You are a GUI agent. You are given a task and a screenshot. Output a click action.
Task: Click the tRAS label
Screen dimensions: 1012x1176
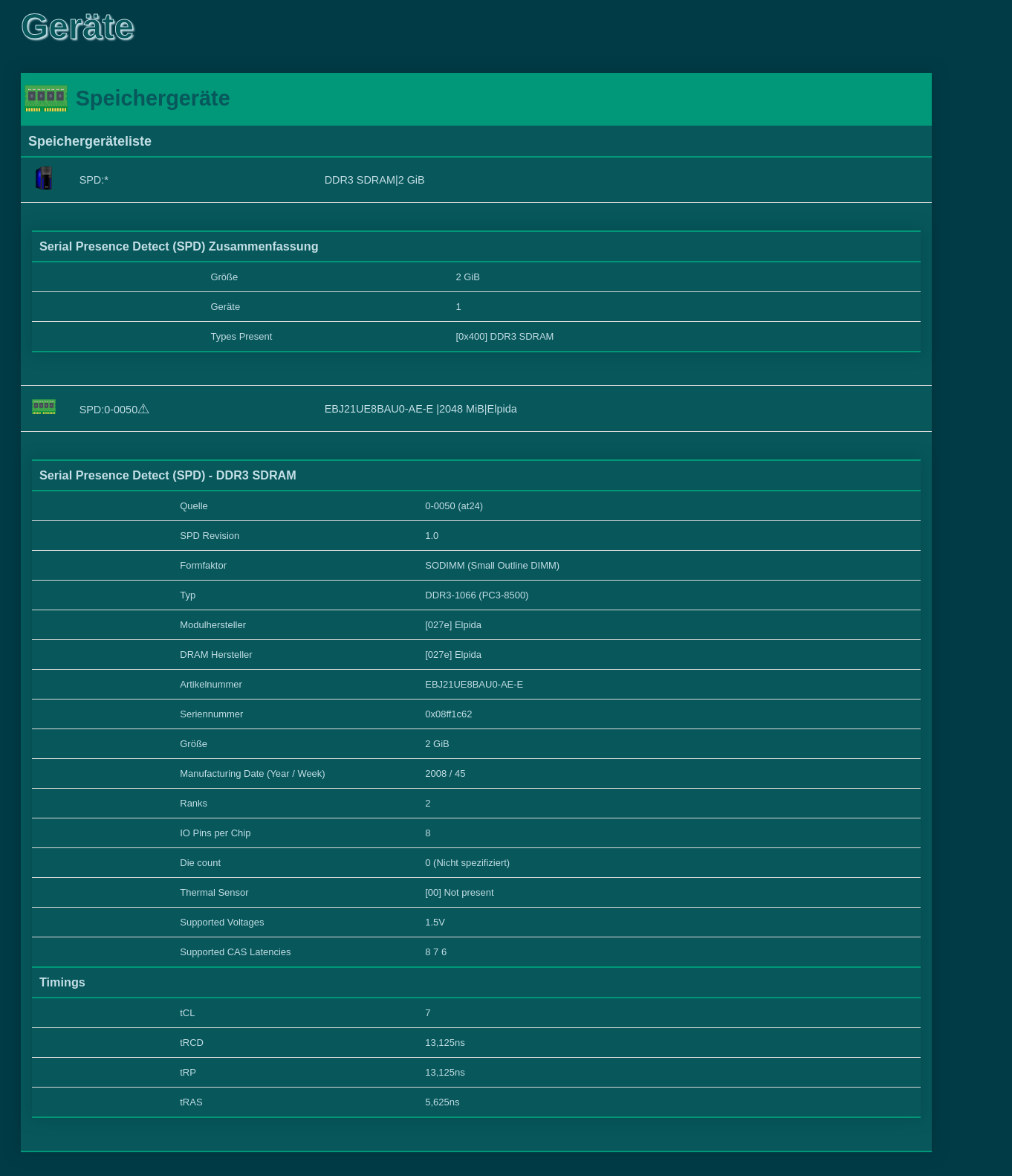click(191, 1102)
